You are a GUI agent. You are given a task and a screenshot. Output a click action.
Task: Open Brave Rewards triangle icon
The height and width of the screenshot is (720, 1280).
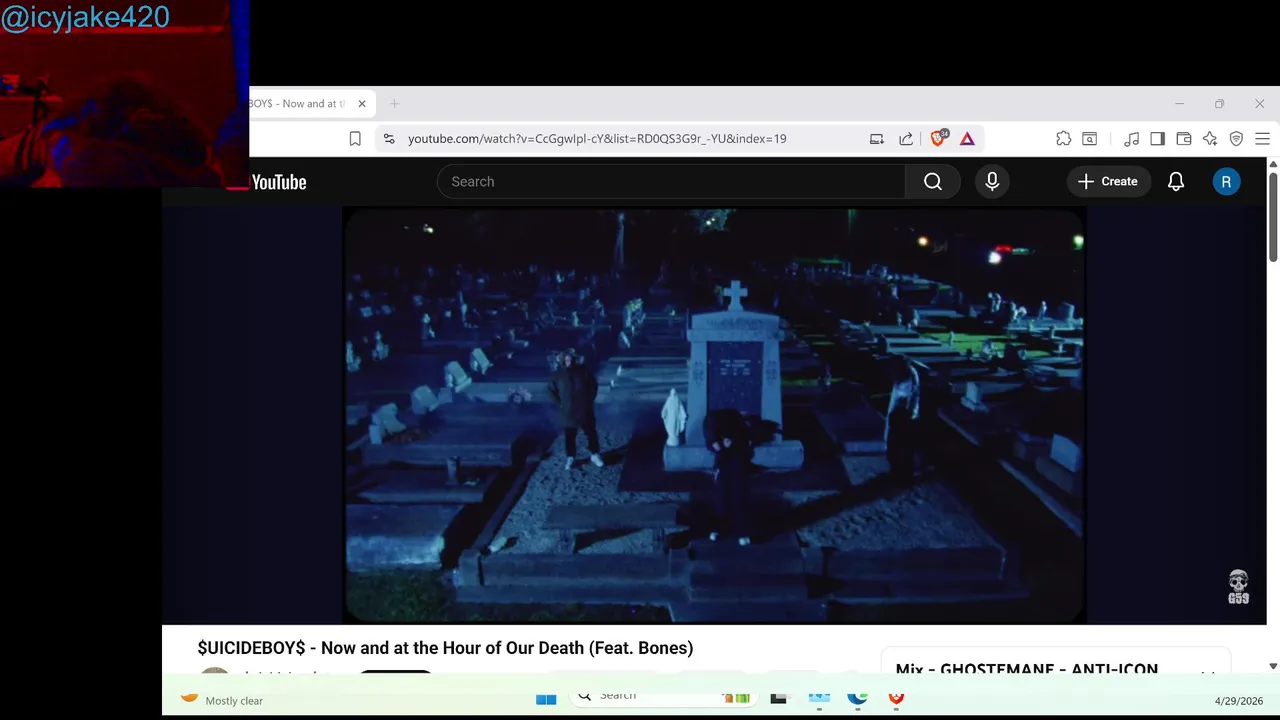[967, 139]
